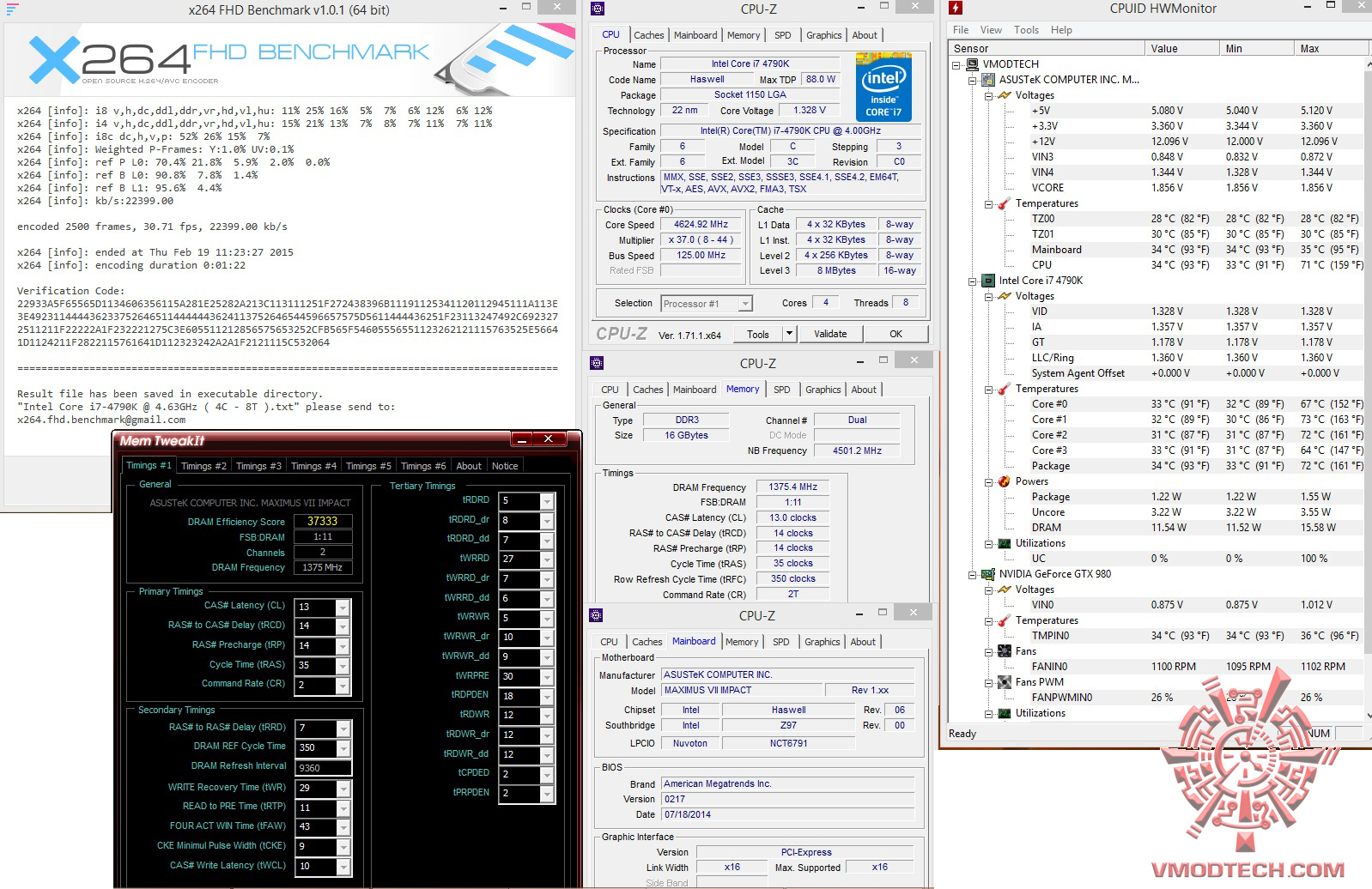Click the BIOS Version value 0217 in CPU-Z
Screen dimensions: 1372x889
(x=787, y=799)
